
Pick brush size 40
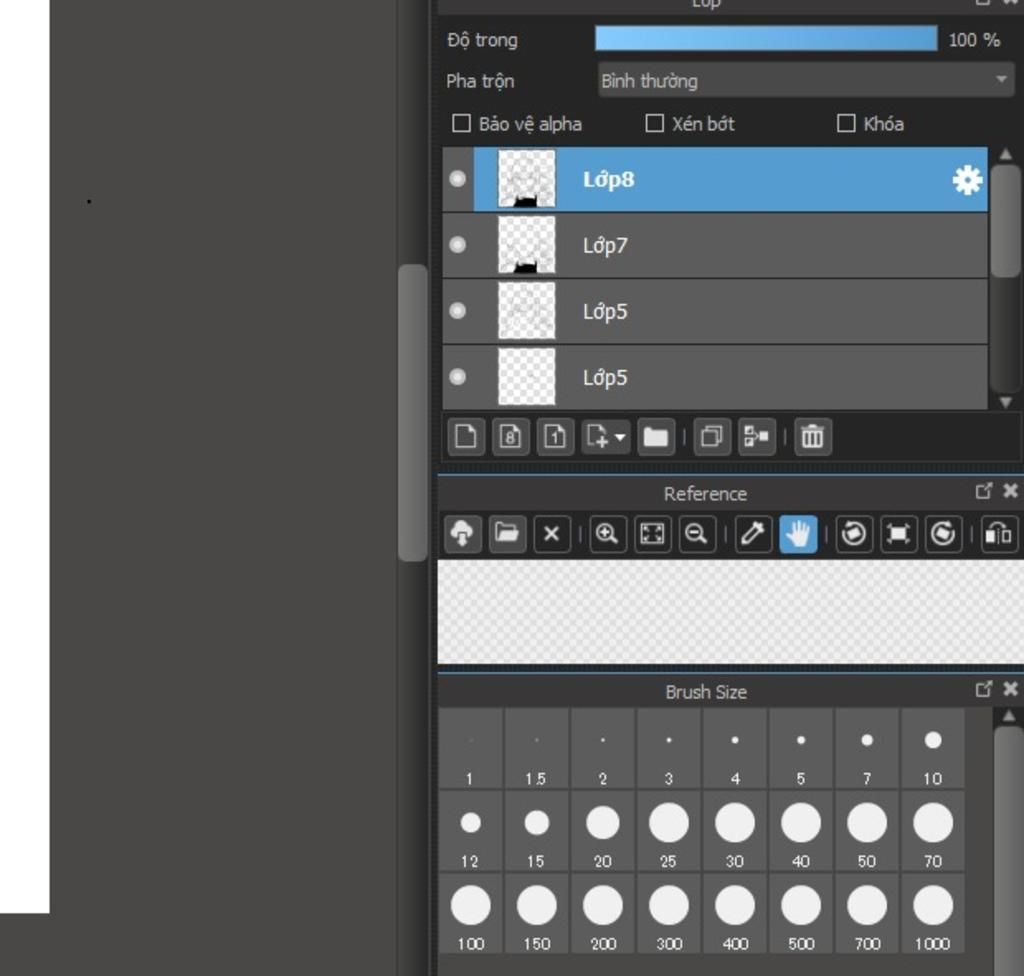[x=801, y=831]
